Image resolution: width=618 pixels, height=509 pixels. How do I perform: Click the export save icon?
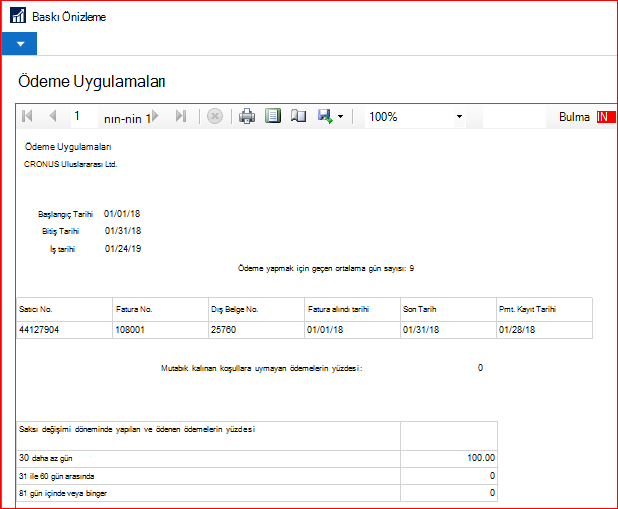(325, 116)
